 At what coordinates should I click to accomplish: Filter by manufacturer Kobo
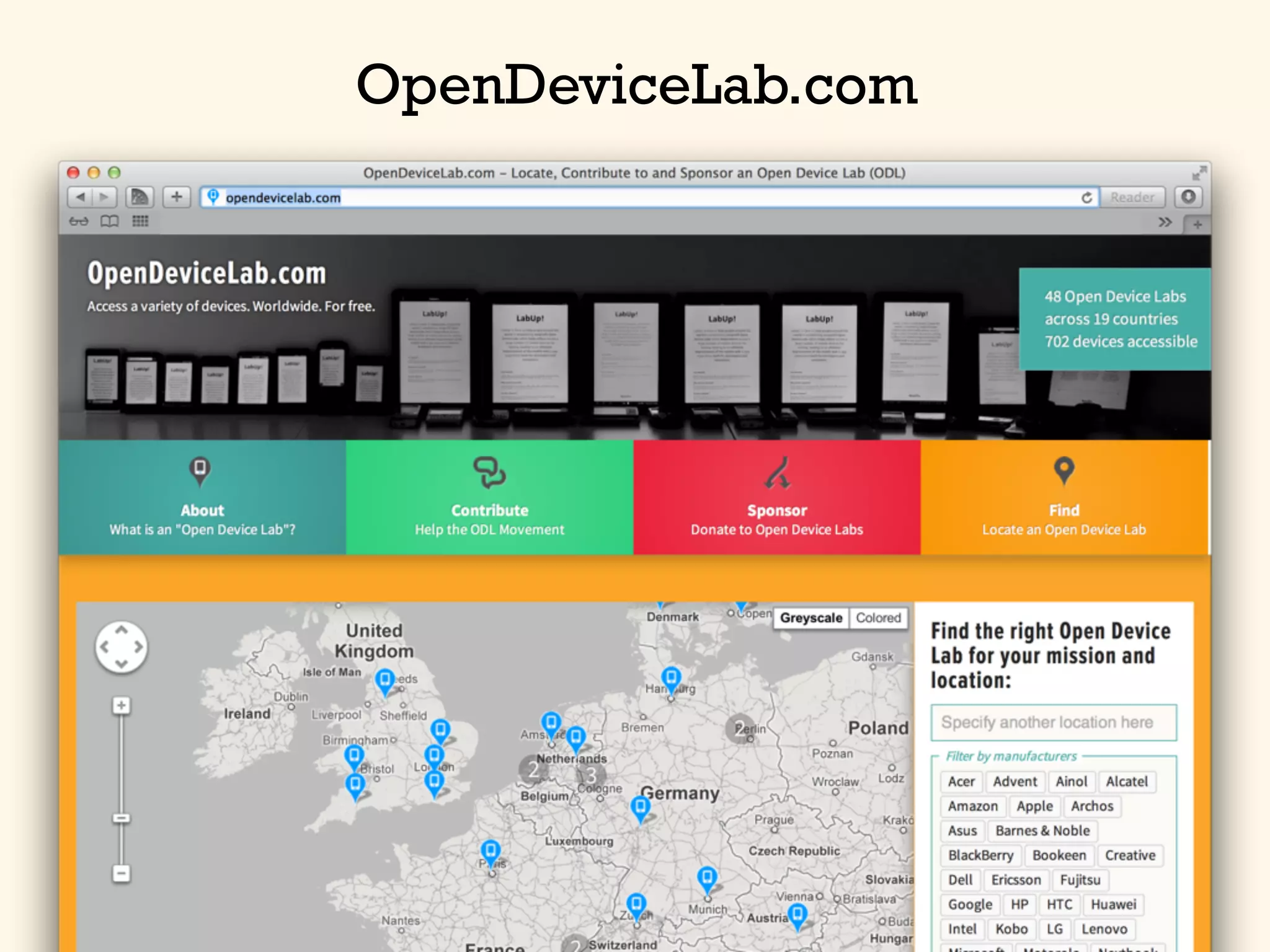point(1011,929)
